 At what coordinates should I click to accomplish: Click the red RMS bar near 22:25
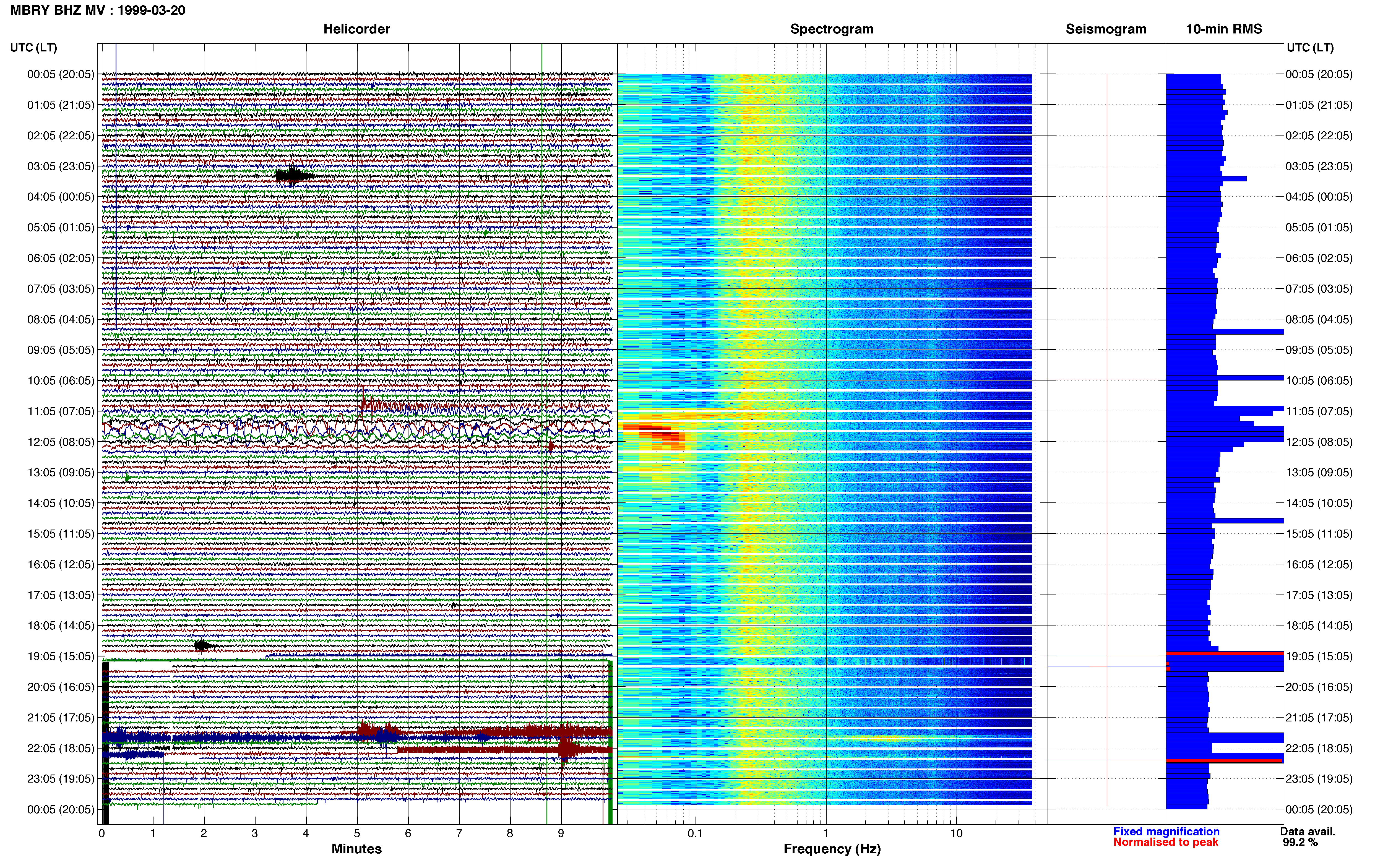(x=1224, y=761)
